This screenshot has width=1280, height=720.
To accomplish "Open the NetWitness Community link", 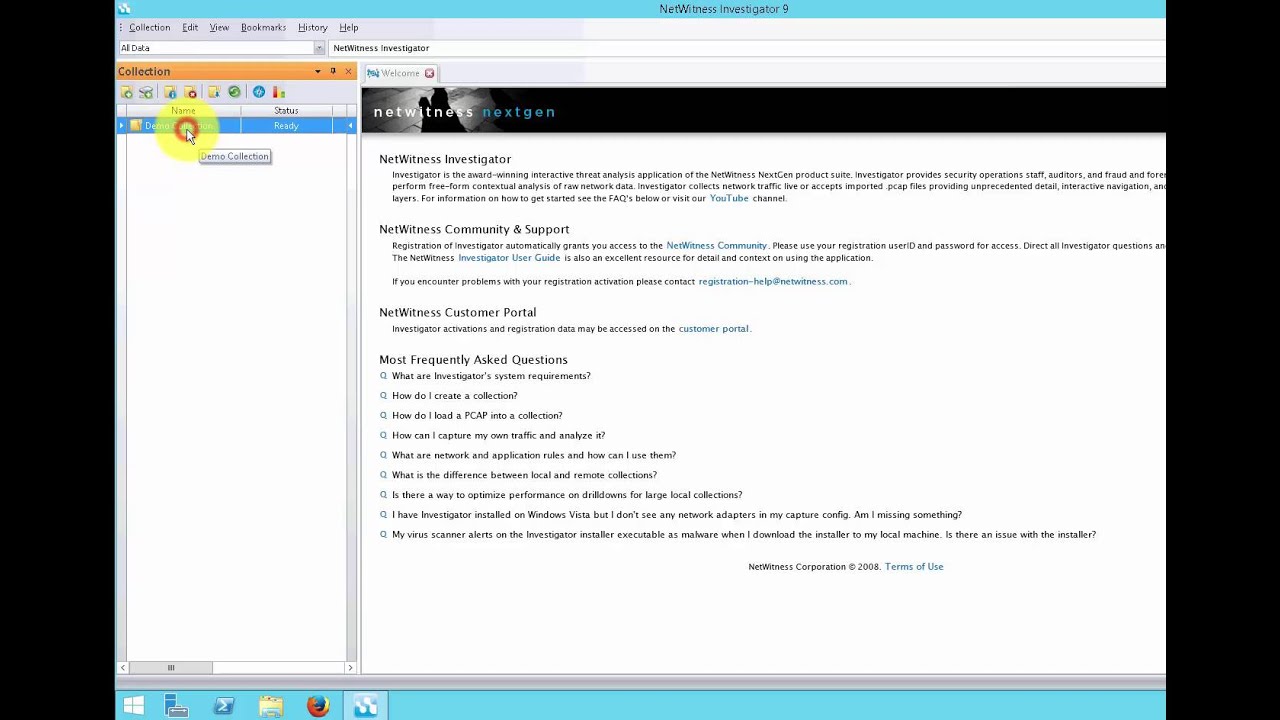I will pos(716,245).
